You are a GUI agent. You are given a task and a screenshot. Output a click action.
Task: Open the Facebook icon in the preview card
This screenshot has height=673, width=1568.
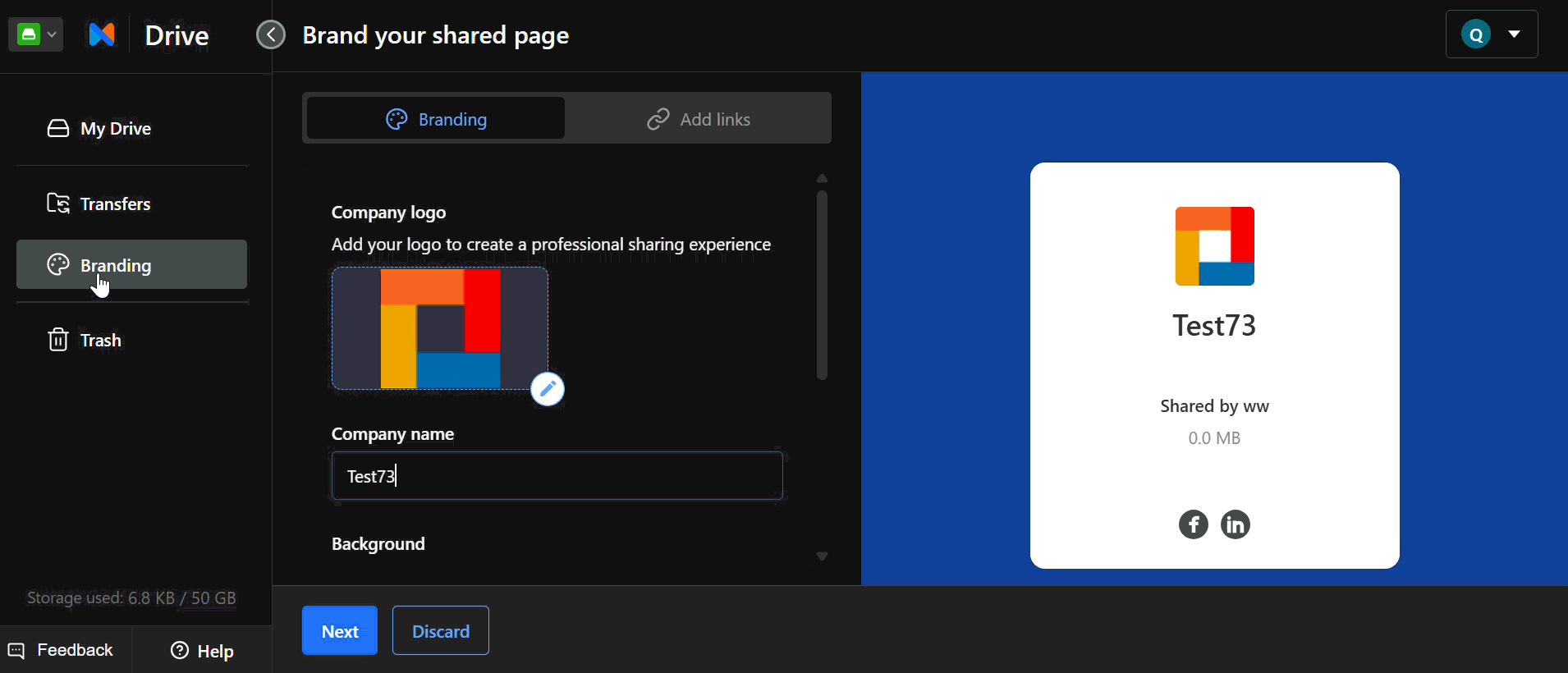1194,524
